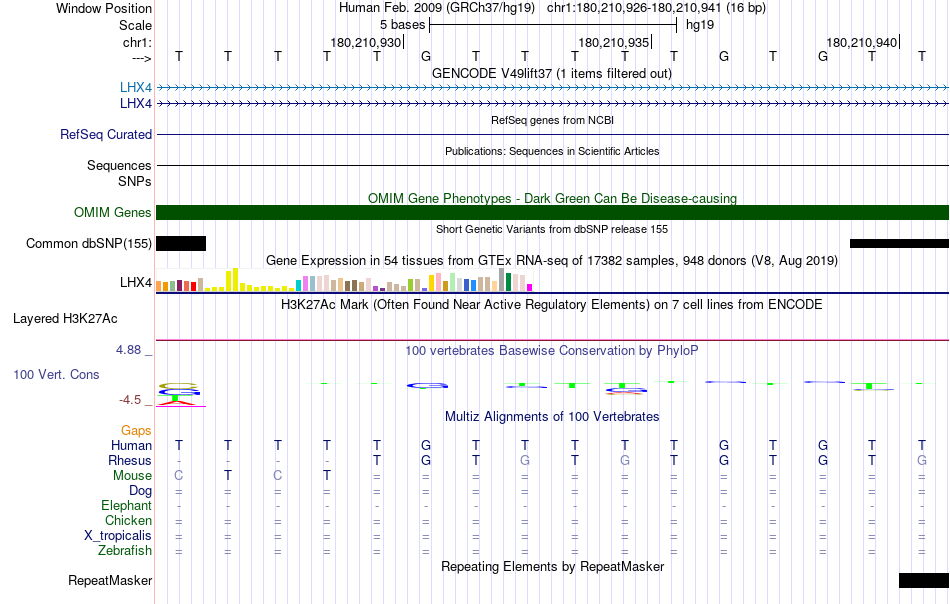Open the light blue LHX4 GENCODE transcript label
Screen dimensions: 950x604
coord(136,88)
